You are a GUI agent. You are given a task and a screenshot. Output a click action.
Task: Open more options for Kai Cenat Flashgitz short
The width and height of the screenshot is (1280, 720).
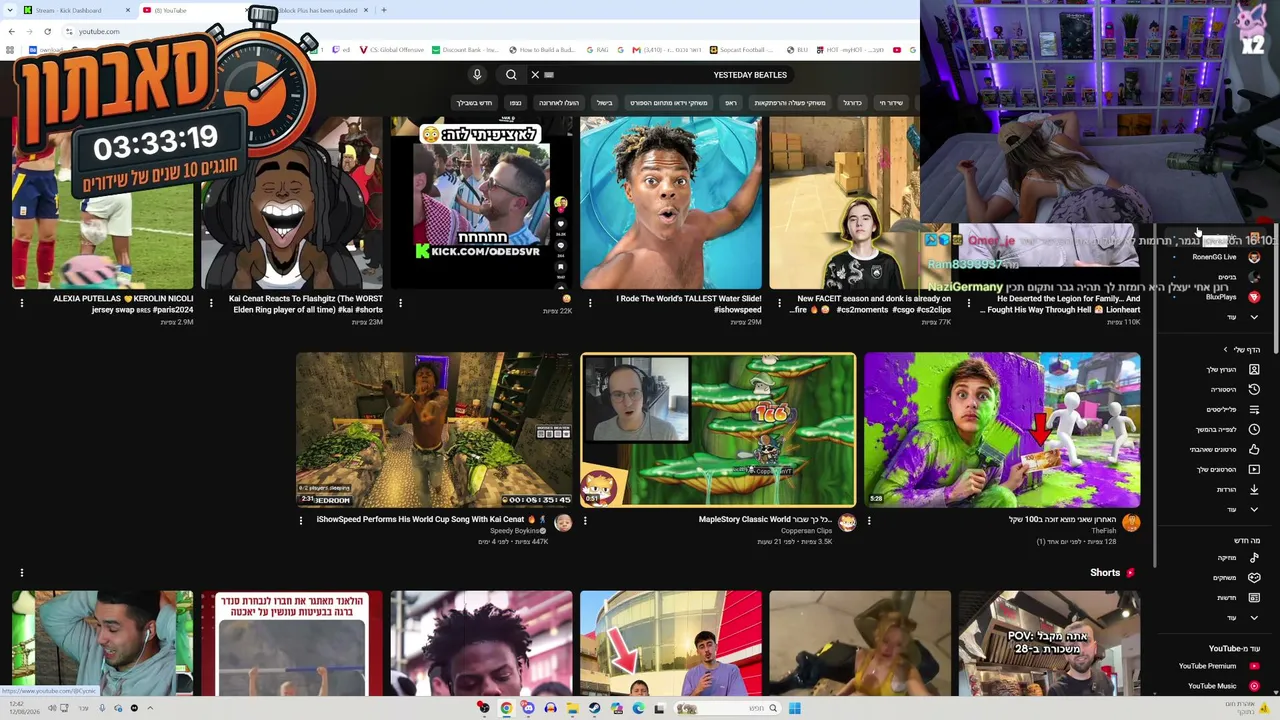[x=211, y=302]
